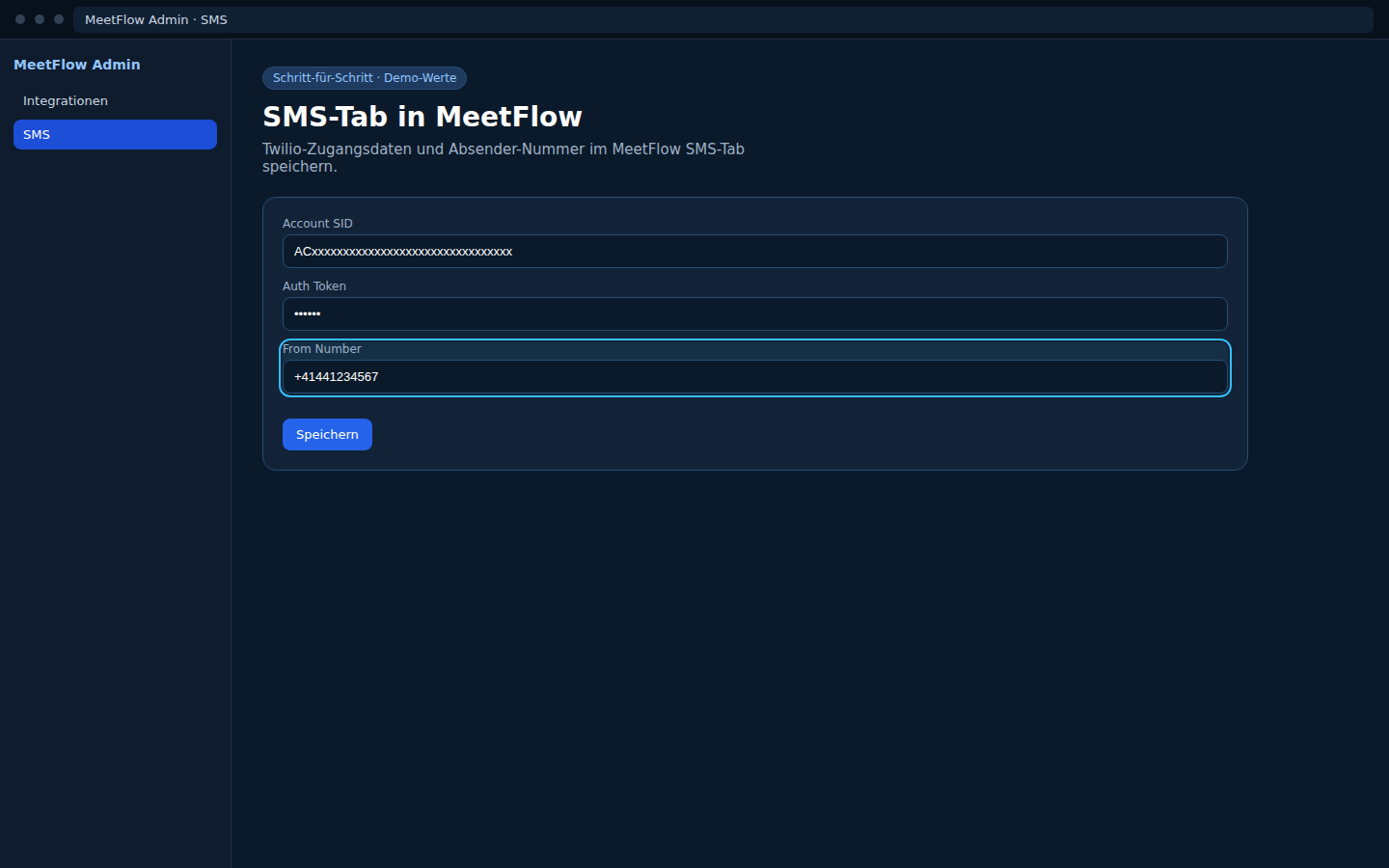
Task: Click the Twilio-Zugangsdaten description text
Action: click(504, 158)
